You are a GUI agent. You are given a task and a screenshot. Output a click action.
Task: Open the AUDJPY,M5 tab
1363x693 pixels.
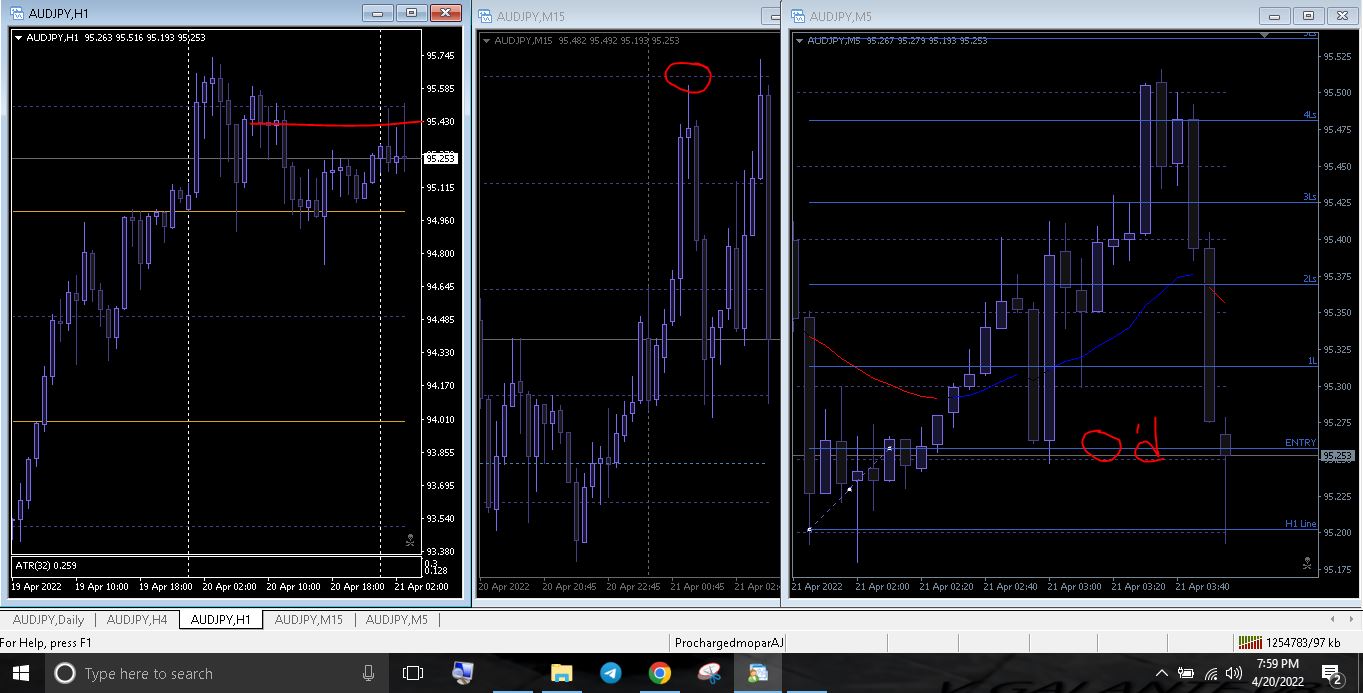(x=396, y=620)
